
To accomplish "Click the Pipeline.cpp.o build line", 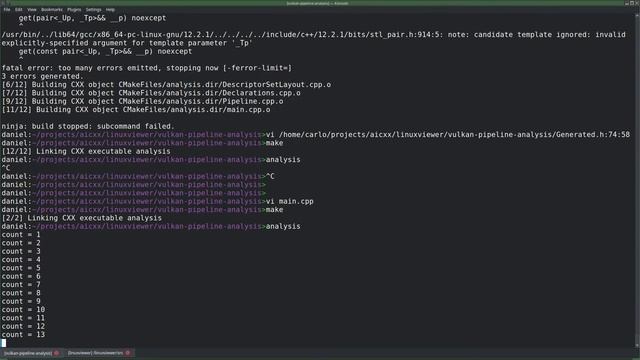I will point(142,101).
